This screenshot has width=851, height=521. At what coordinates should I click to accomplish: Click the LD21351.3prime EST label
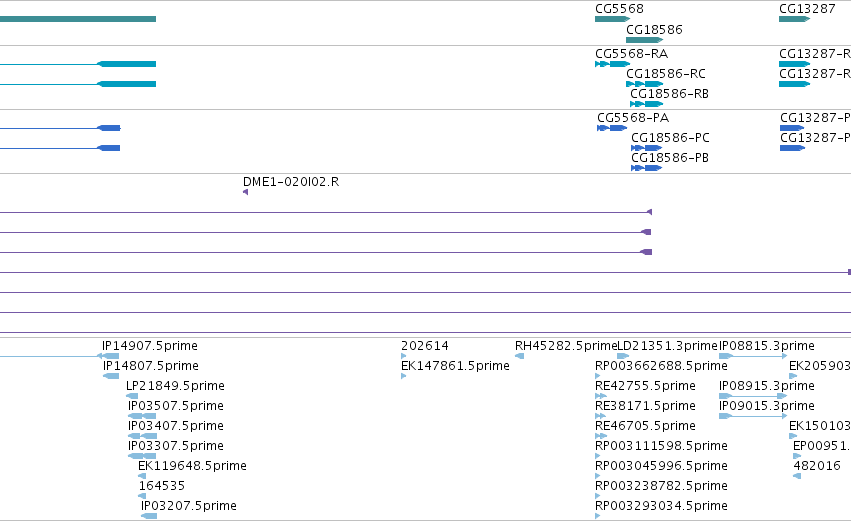pos(668,346)
